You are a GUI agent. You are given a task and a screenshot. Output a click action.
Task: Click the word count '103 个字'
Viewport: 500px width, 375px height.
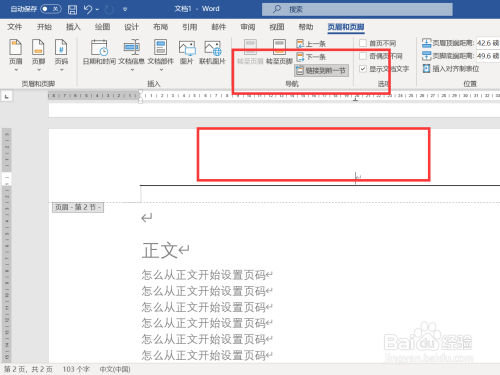coord(76,369)
